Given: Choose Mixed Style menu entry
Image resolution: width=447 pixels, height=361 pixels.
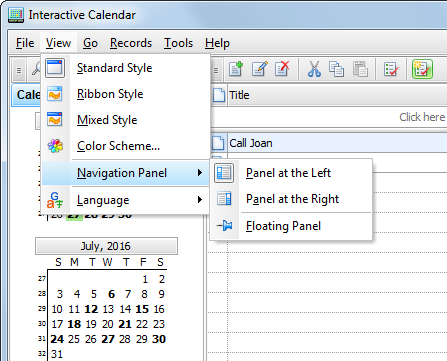Looking at the screenshot, I should point(126,120).
